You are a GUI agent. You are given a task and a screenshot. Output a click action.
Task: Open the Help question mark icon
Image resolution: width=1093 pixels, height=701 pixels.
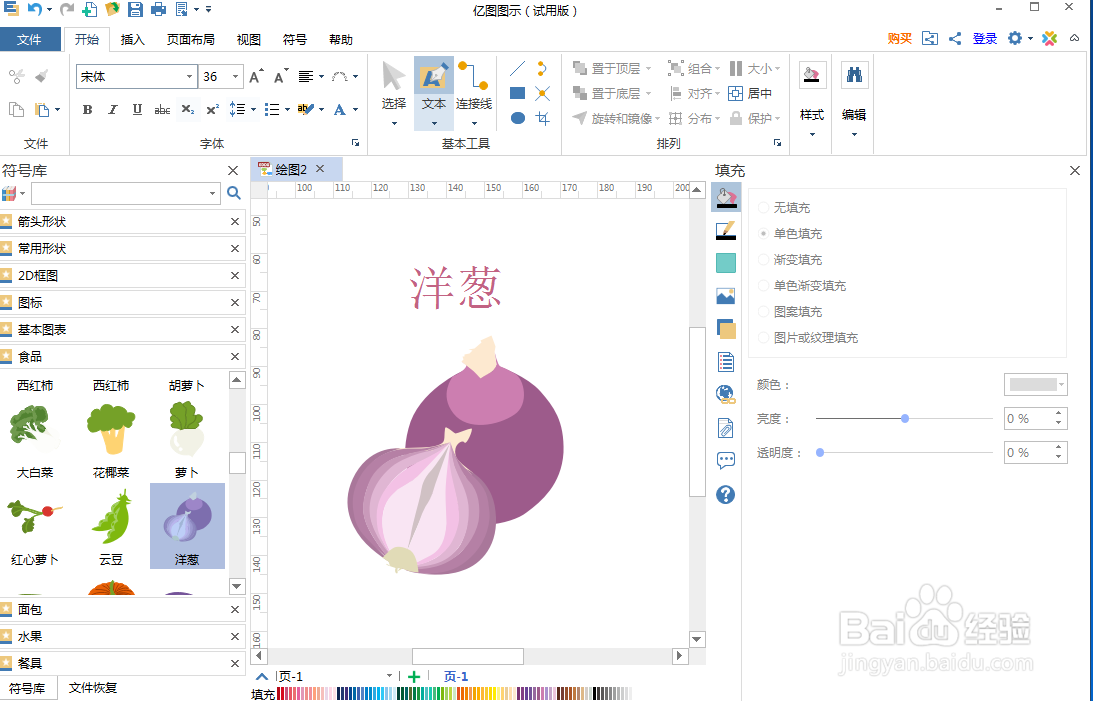(x=726, y=495)
